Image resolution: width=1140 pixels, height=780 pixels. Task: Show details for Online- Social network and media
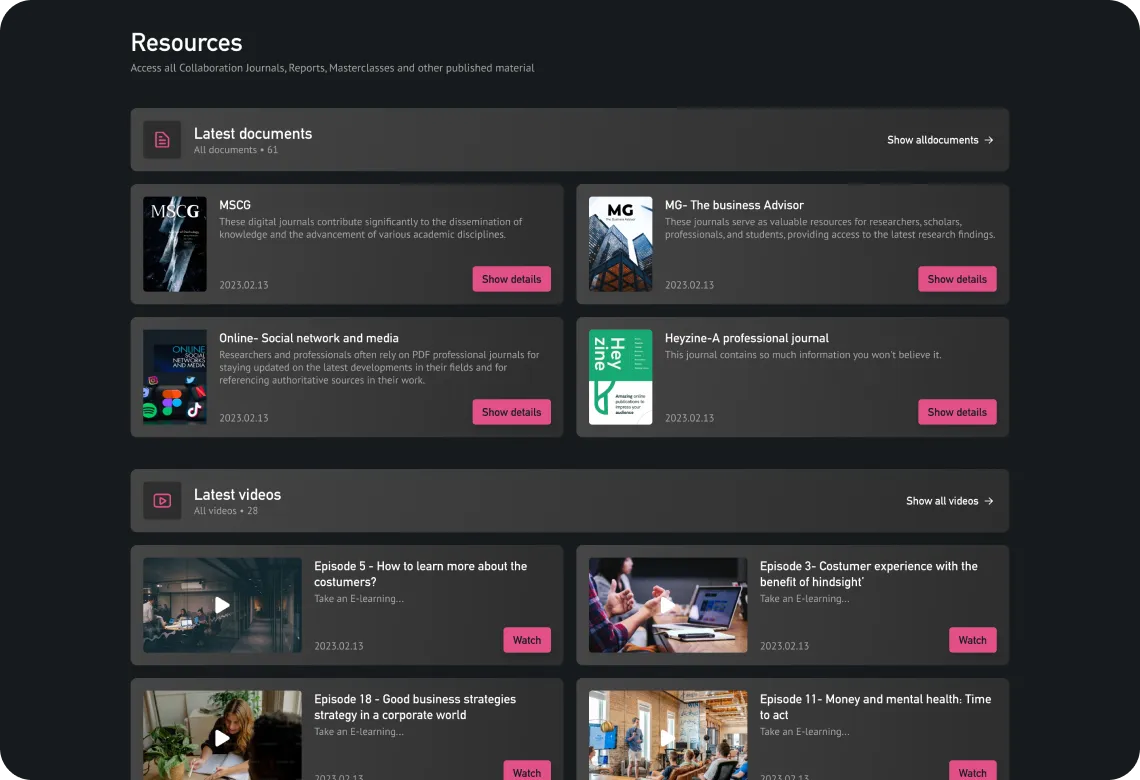tap(512, 412)
